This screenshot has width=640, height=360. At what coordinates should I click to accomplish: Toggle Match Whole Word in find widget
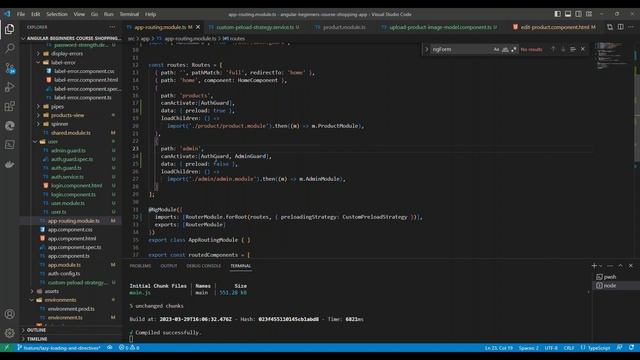[x=505, y=49]
